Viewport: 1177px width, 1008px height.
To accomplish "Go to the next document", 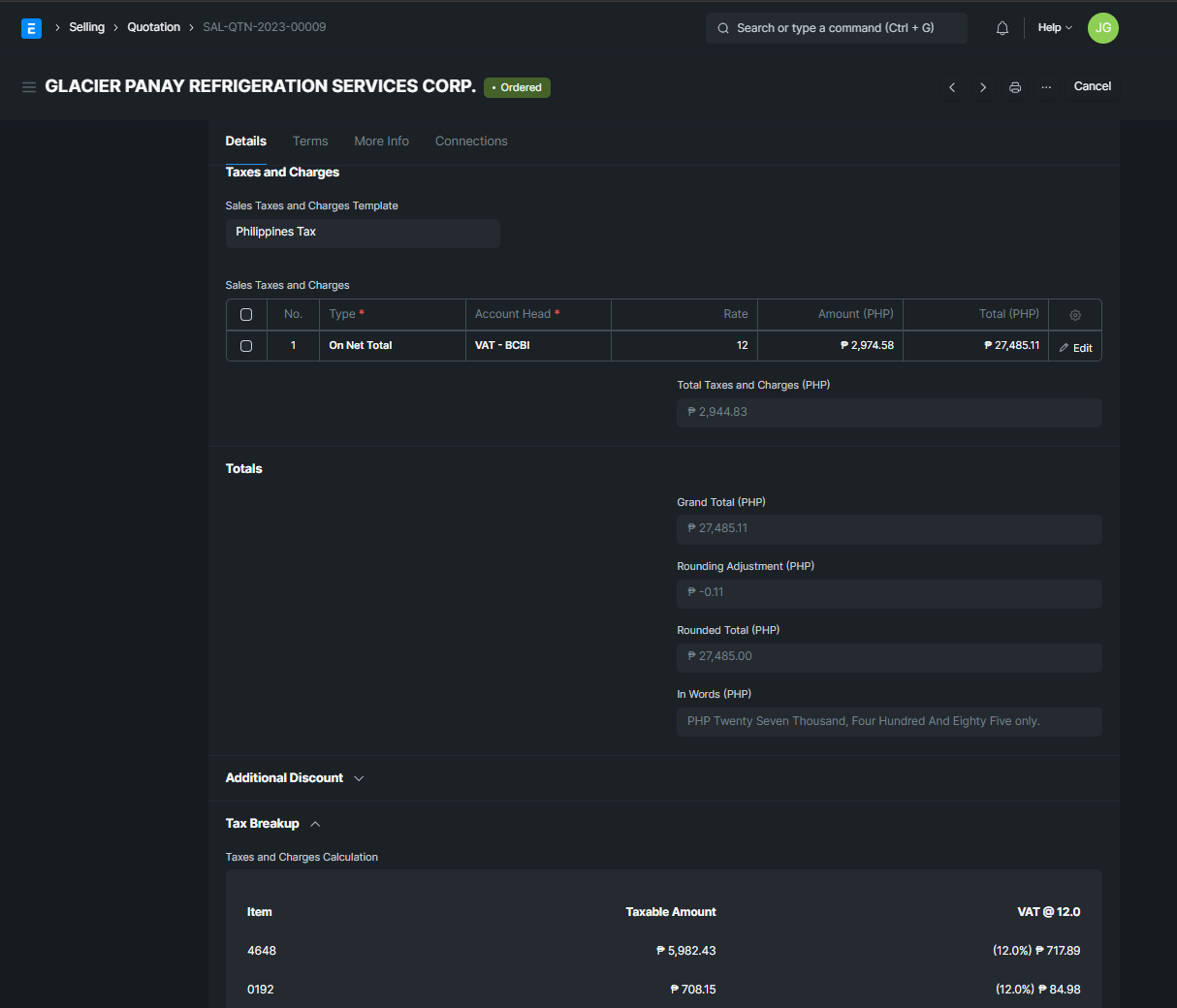I will tap(983, 87).
